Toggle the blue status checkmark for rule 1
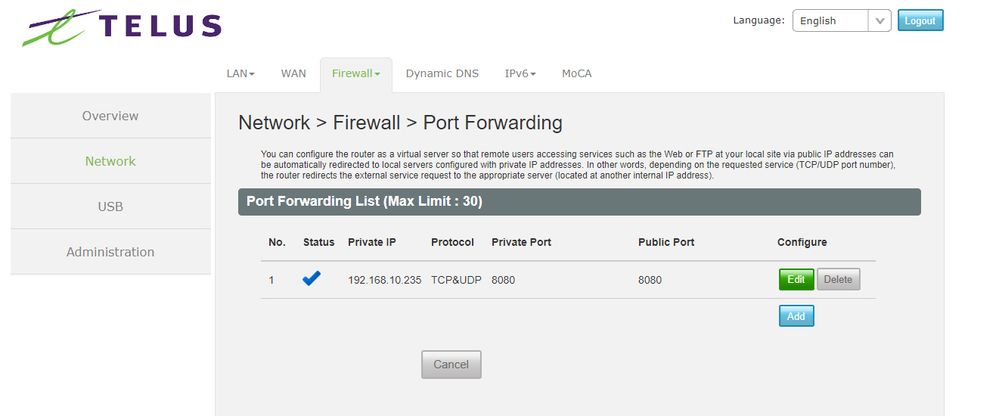Viewport: 999px width, 416px height. [x=311, y=280]
